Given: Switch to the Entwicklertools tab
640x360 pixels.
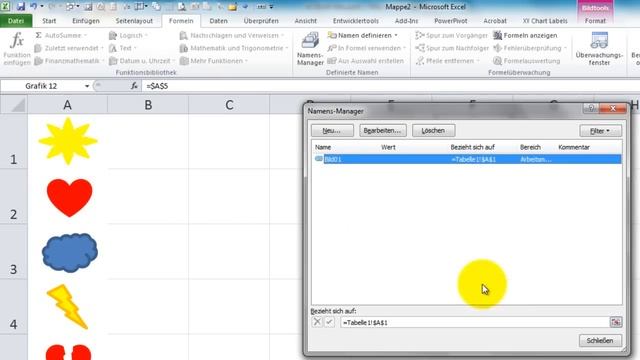Looking at the screenshot, I should coord(356,21).
